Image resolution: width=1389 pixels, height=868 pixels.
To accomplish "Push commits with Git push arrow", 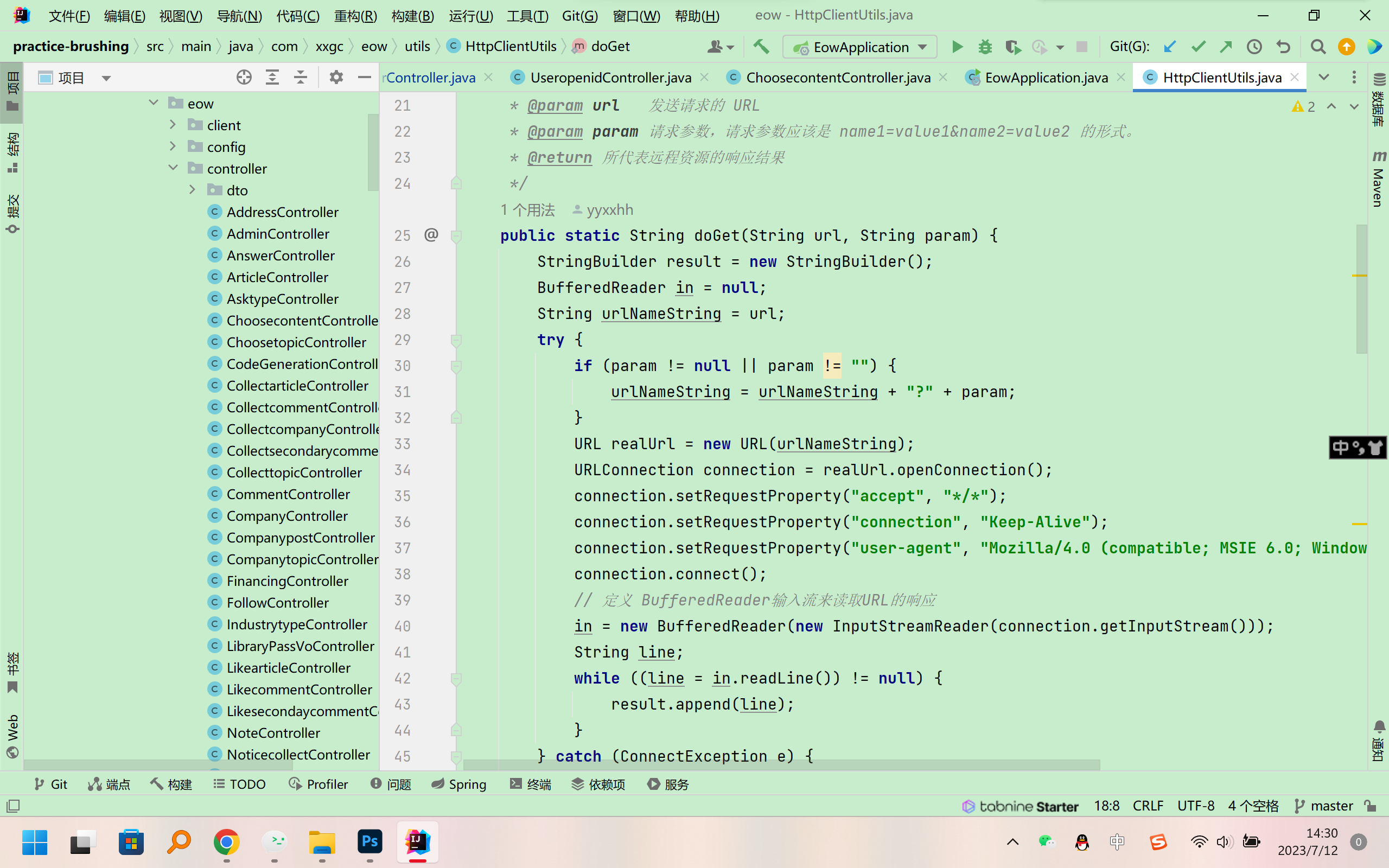I will coord(1226,47).
